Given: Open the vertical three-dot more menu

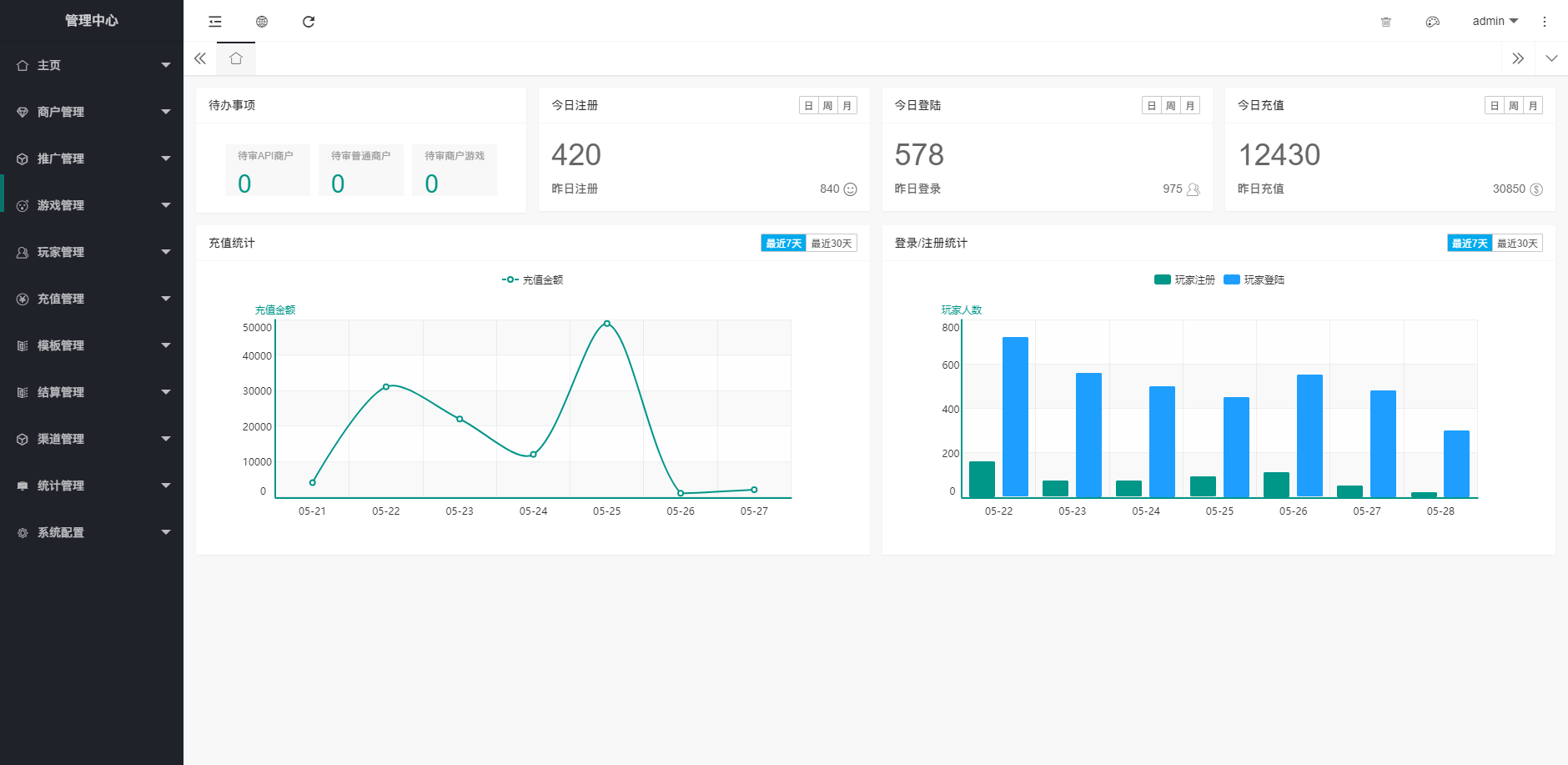Looking at the screenshot, I should (x=1545, y=22).
